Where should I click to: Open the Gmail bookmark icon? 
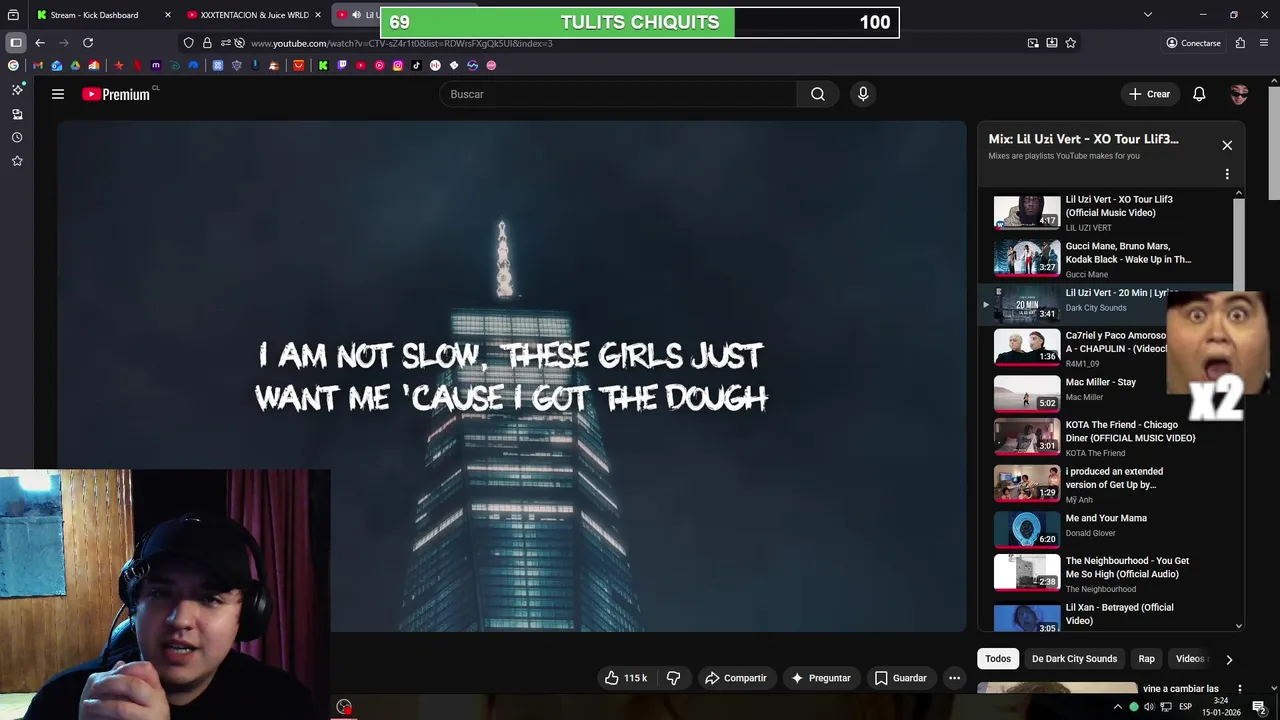point(38,65)
